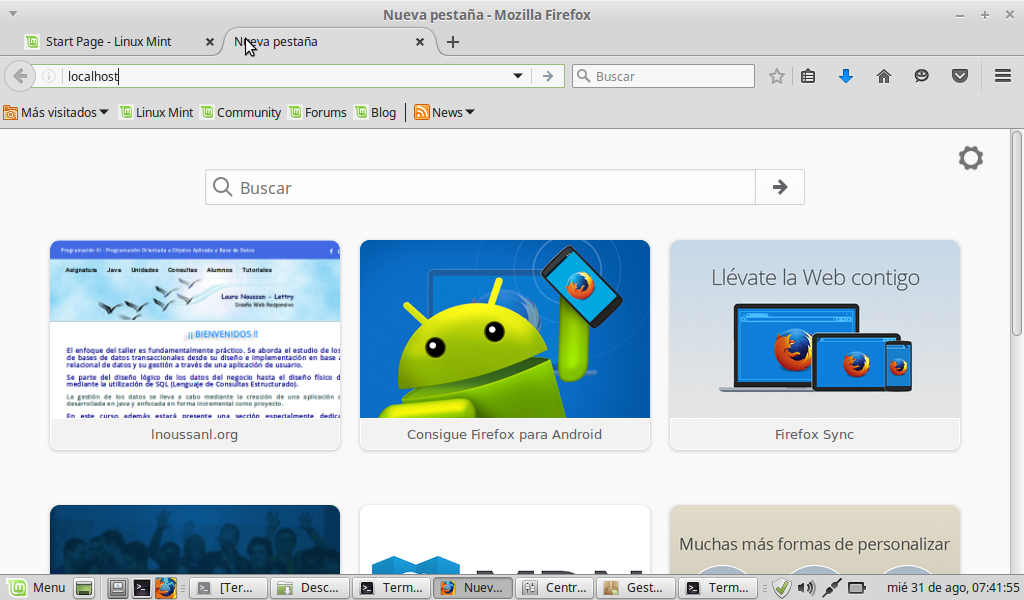1024x600 pixels.
Task: Submit search with the page arrow button
Action: (780, 187)
